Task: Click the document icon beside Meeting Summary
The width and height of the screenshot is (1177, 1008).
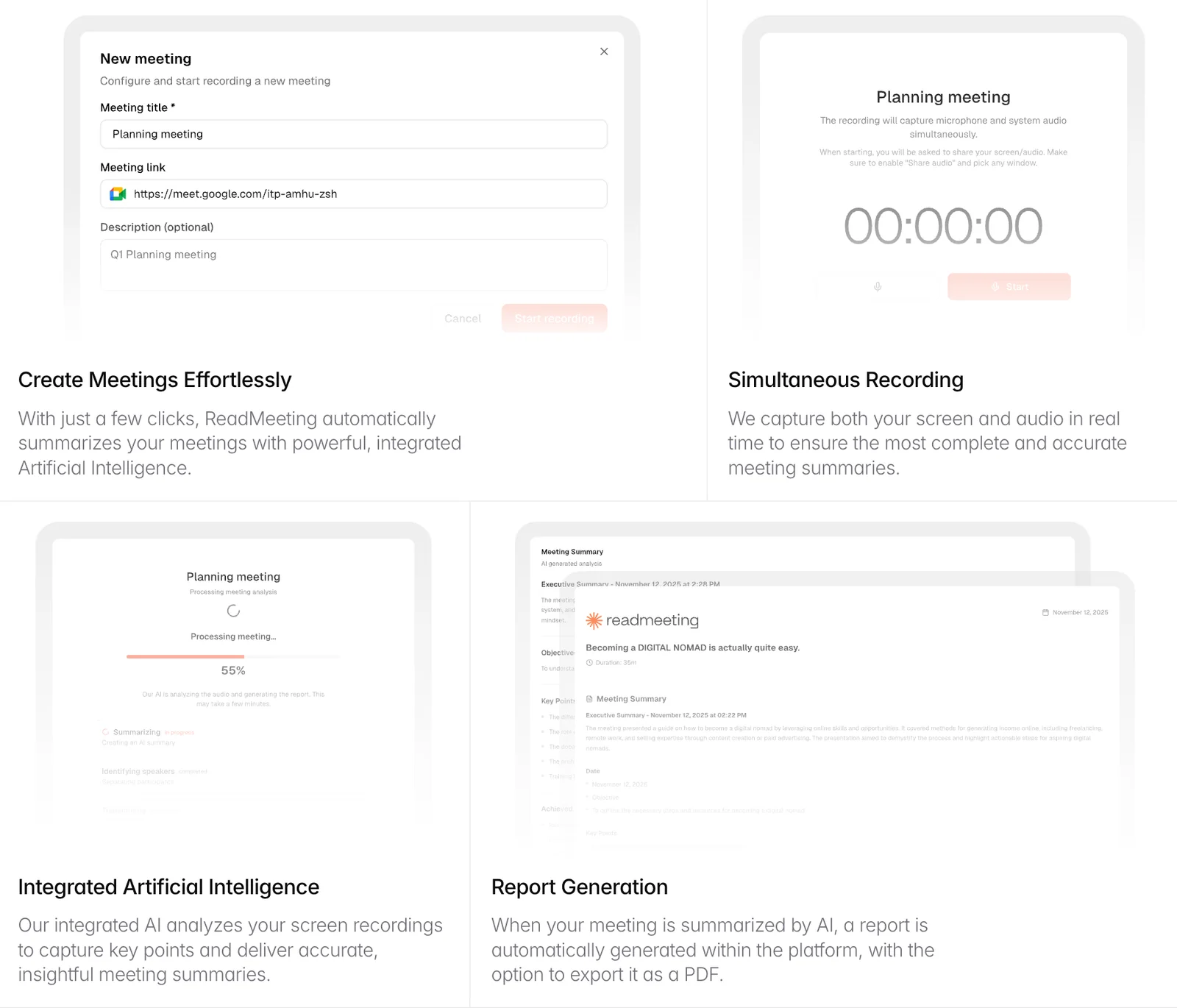Action: tap(589, 699)
